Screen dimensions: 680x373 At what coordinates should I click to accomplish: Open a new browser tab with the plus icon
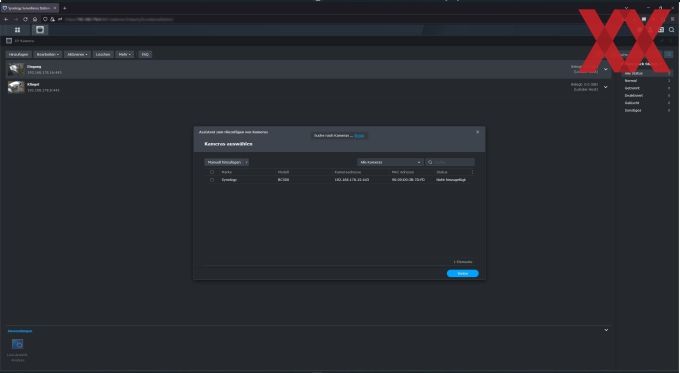click(x=65, y=8)
